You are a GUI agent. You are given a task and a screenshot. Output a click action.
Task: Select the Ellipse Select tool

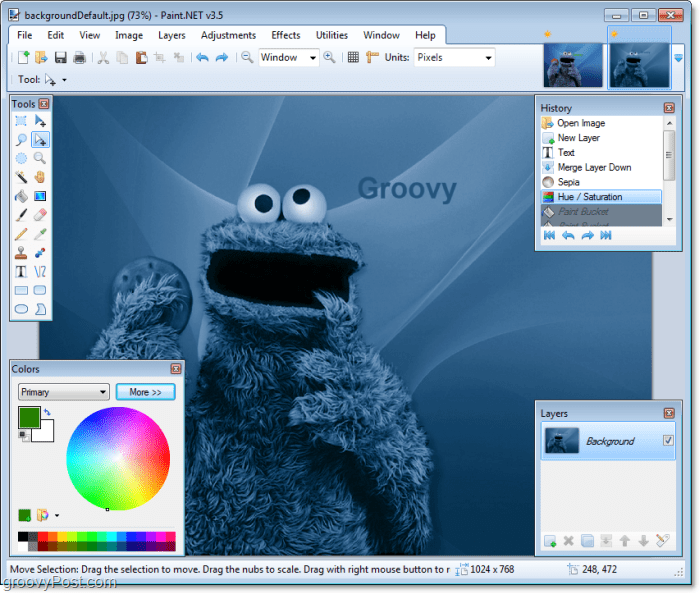(x=21, y=159)
